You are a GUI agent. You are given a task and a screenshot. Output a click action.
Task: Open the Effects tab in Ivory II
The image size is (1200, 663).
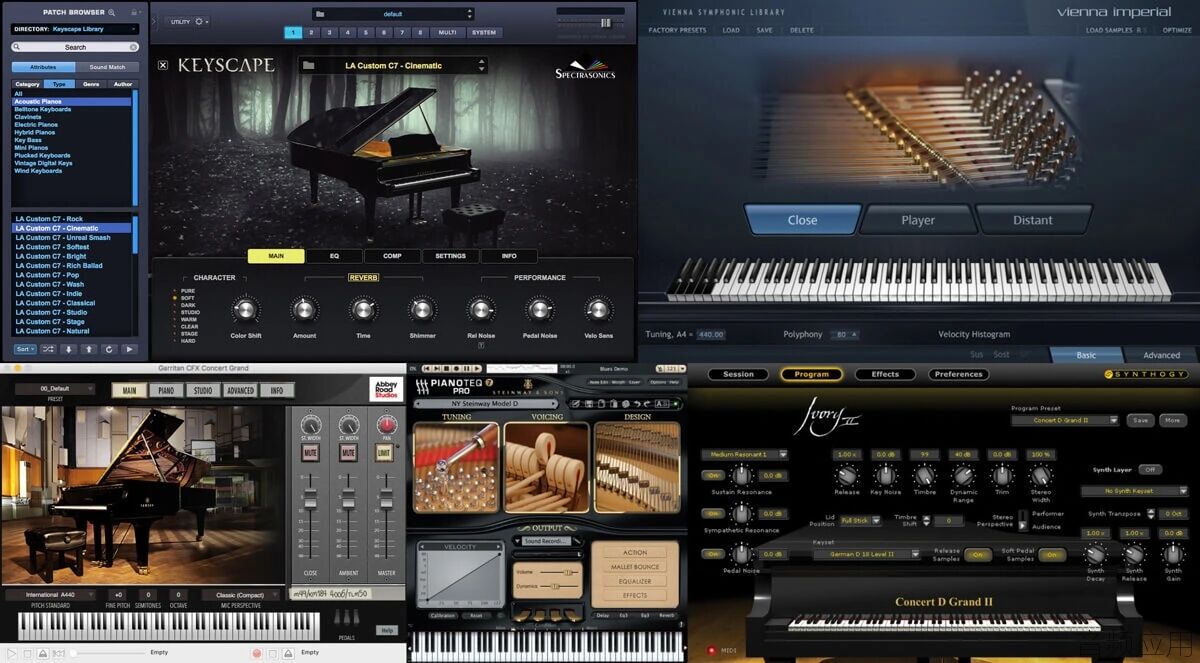point(885,374)
